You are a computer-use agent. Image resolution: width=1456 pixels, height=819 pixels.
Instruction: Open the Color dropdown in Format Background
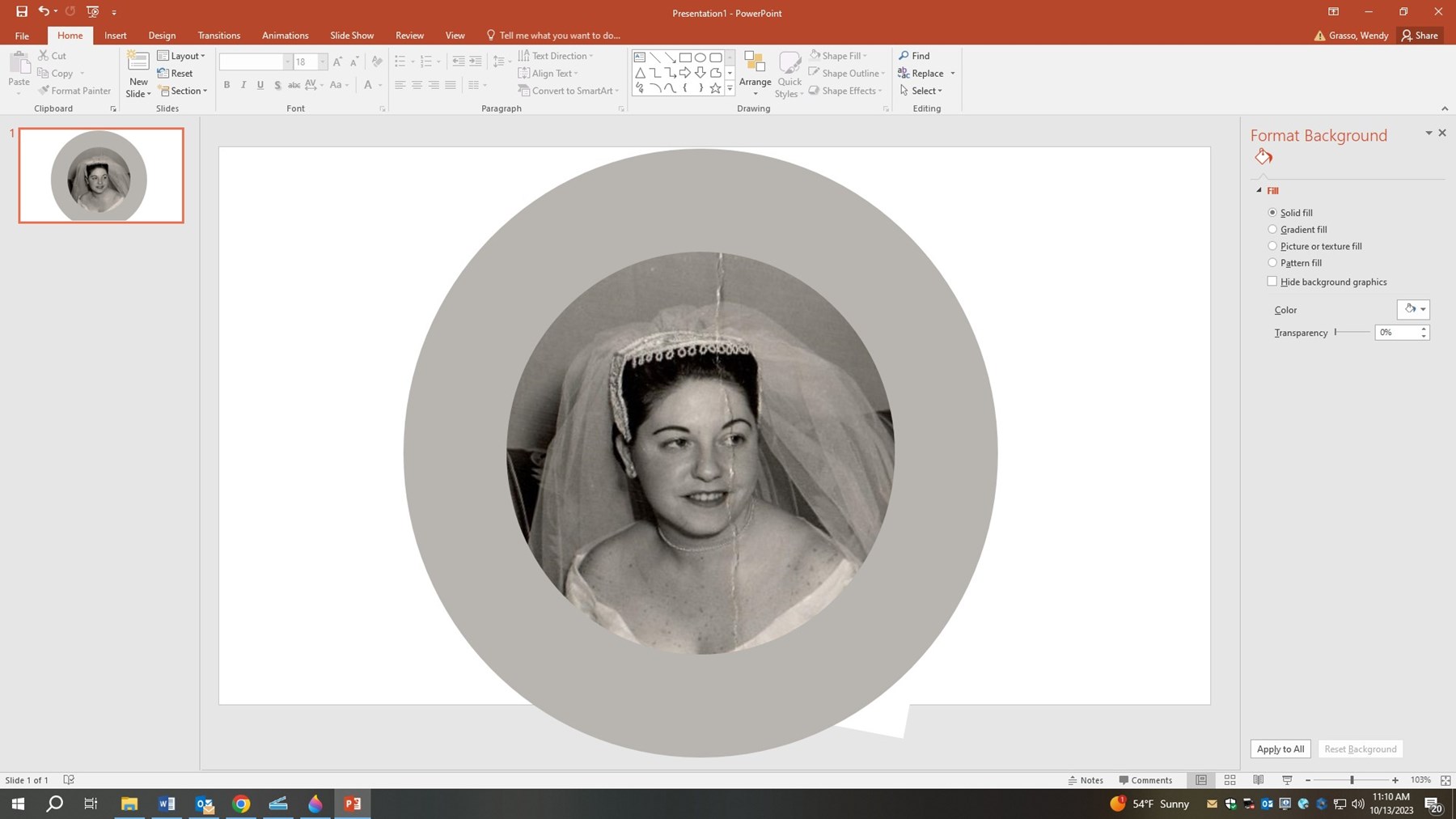1412,309
